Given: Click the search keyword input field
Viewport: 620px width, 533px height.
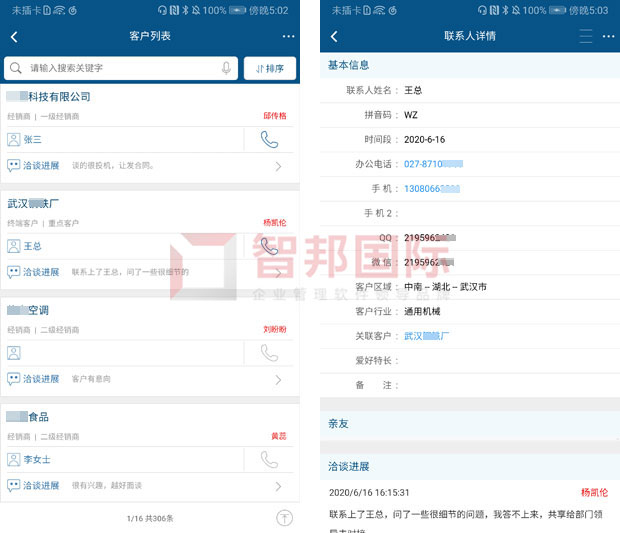Looking at the screenshot, I should pyautogui.click(x=121, y=68).
